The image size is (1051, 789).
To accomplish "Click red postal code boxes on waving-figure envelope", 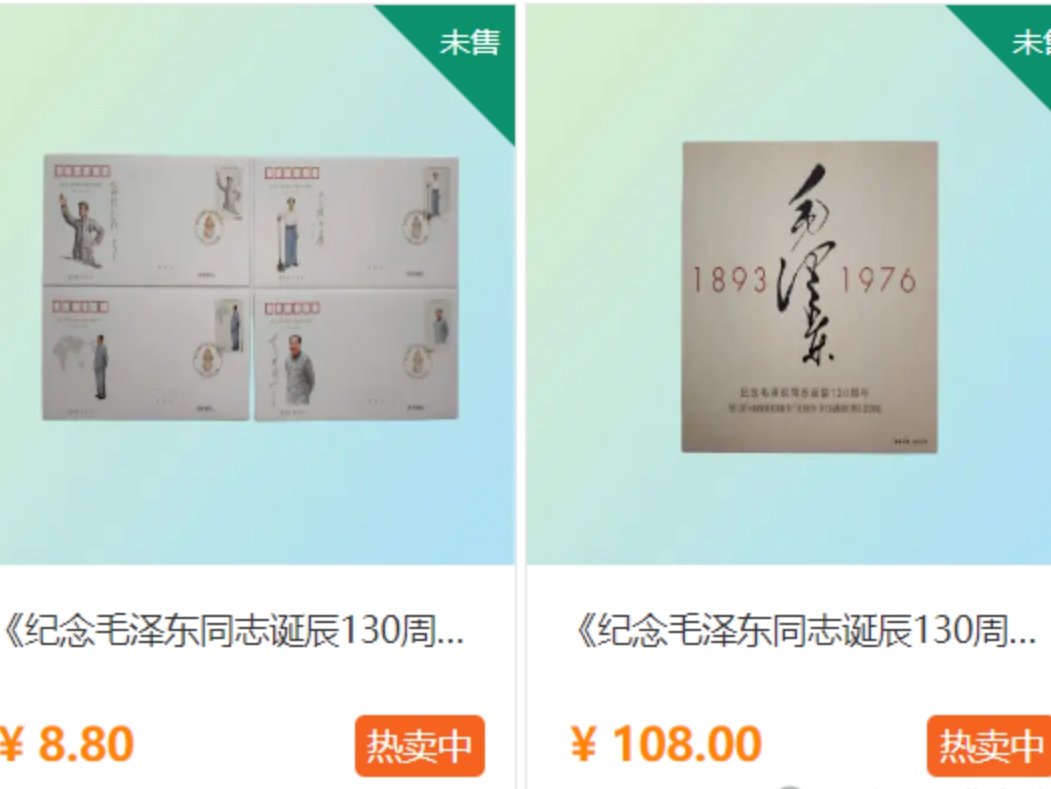I will pos(82,171).
